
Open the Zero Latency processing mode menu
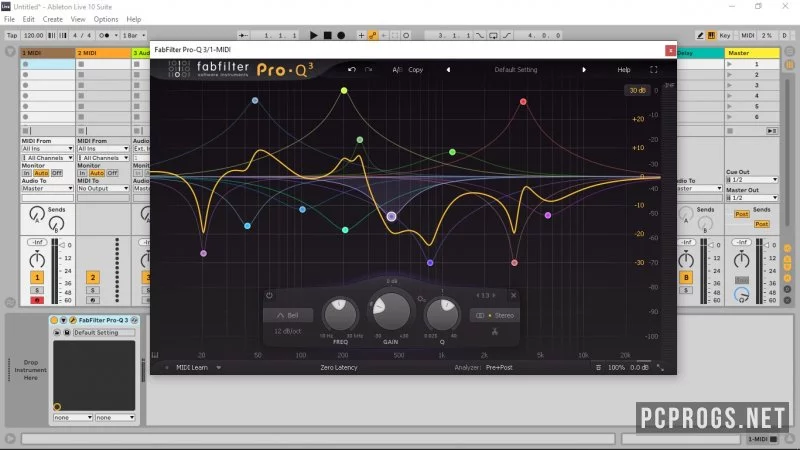point(339,367)
